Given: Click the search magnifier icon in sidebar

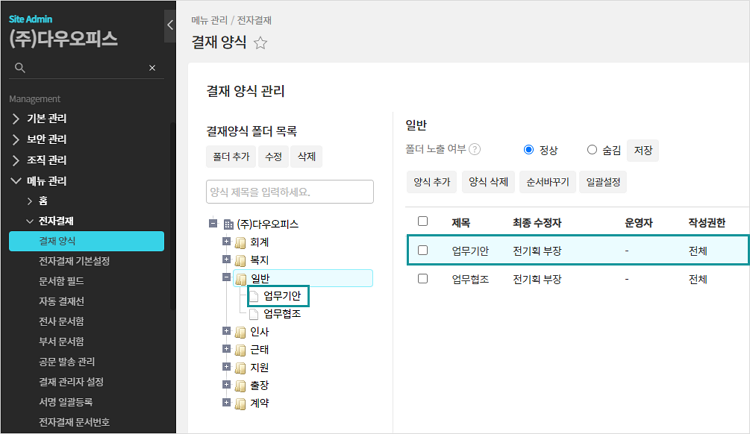Looking at the screenshot, I should (18, 68).
